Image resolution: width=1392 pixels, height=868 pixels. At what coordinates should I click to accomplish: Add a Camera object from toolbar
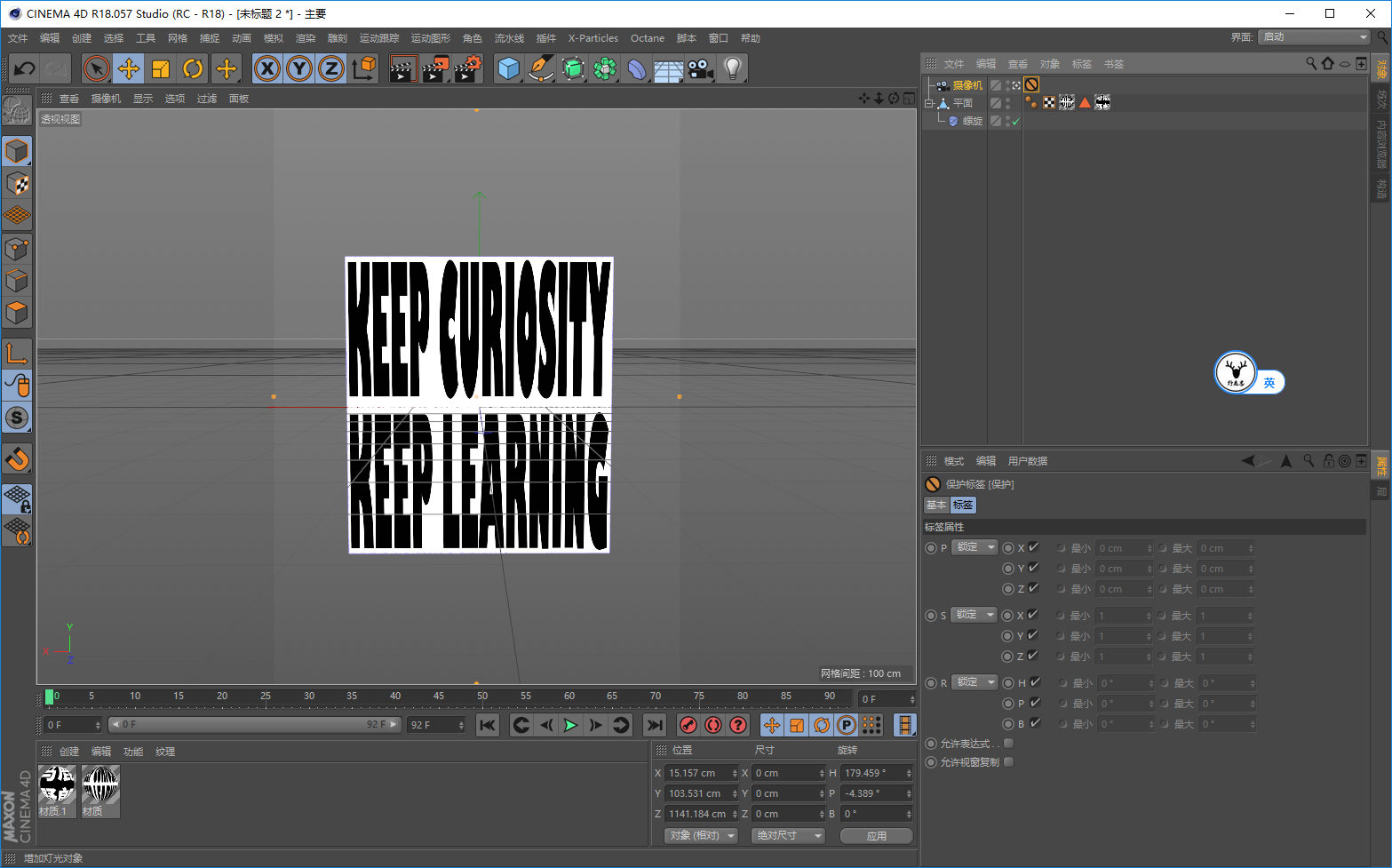click(701, 68)
